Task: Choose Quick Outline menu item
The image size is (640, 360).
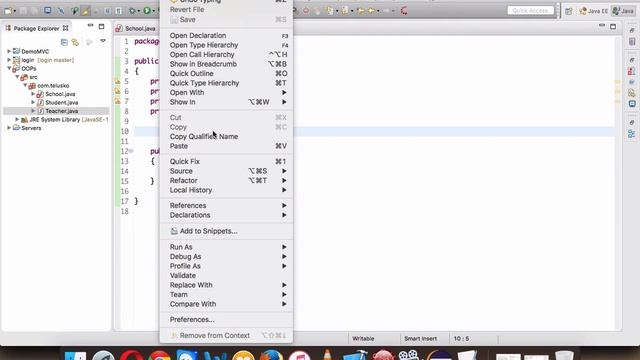Action: tap(226, 73)
